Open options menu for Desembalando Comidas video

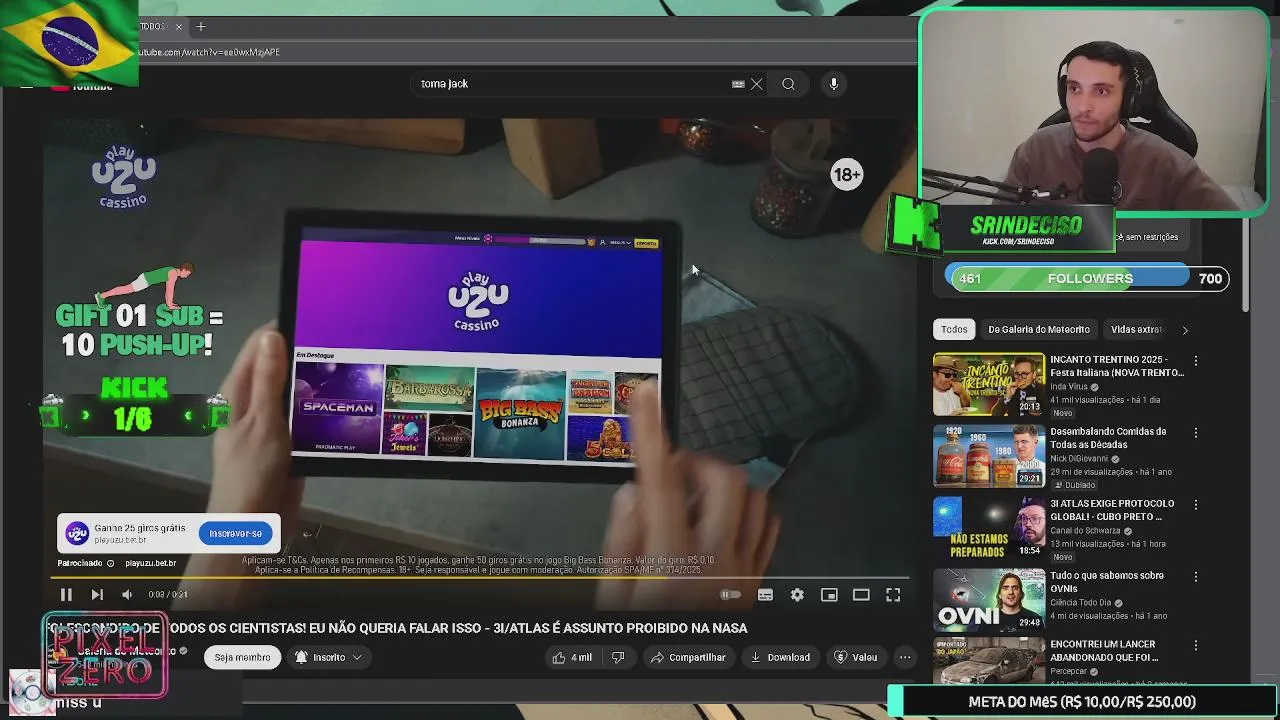click(1196, 433)
